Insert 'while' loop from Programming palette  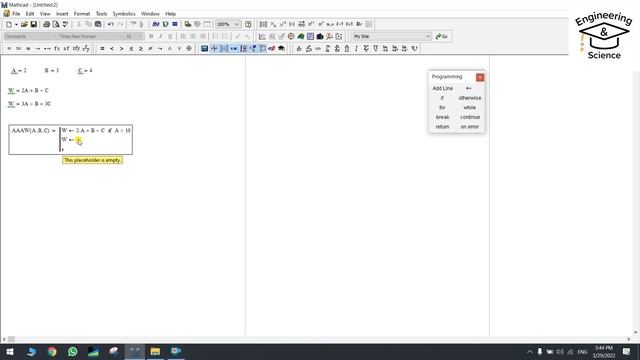pos(469,107)
